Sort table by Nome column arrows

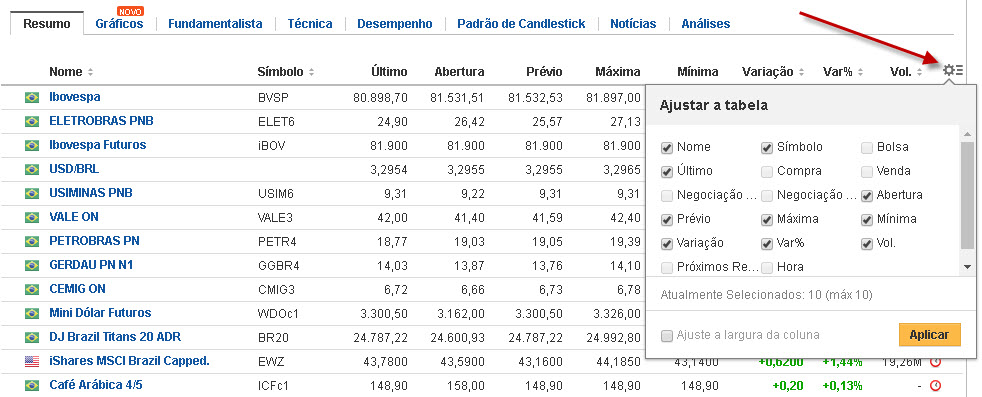click(x=90, y=73)
